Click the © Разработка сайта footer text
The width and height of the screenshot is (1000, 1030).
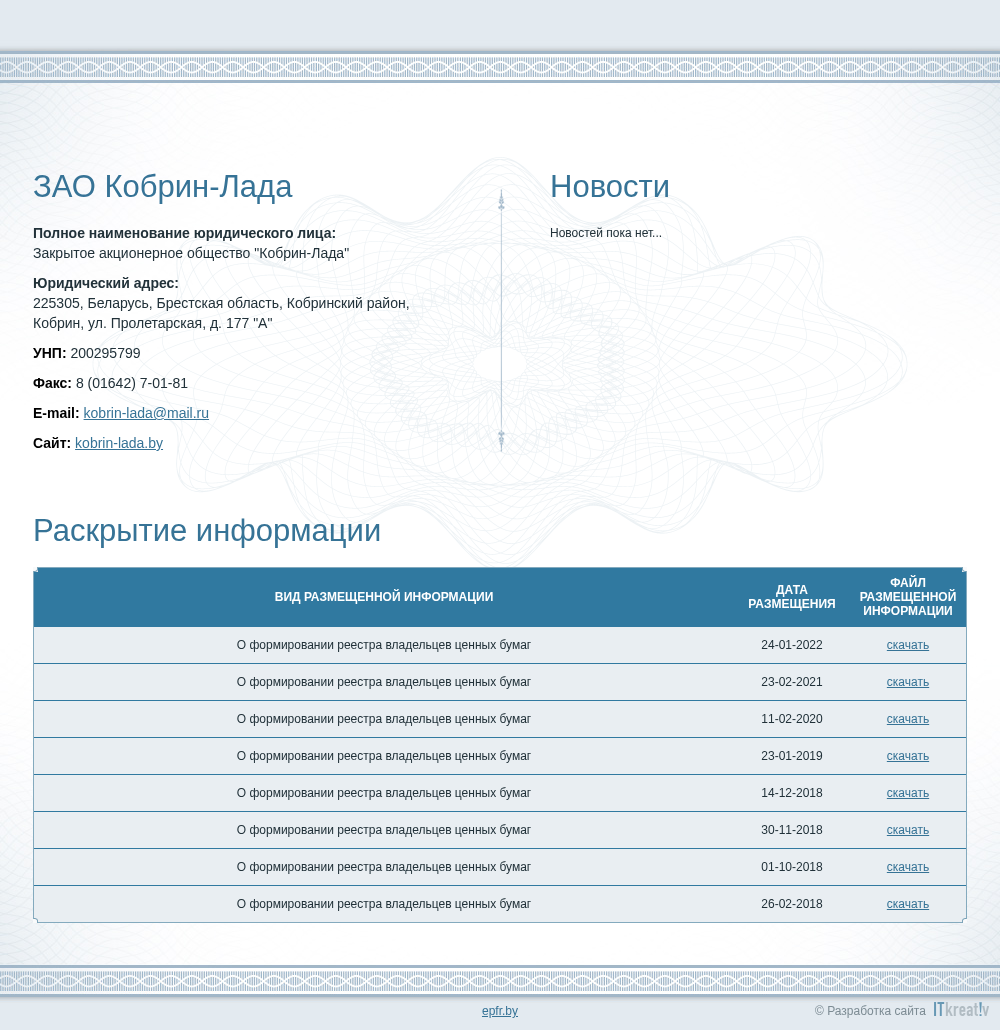[x=870, y=1011]
